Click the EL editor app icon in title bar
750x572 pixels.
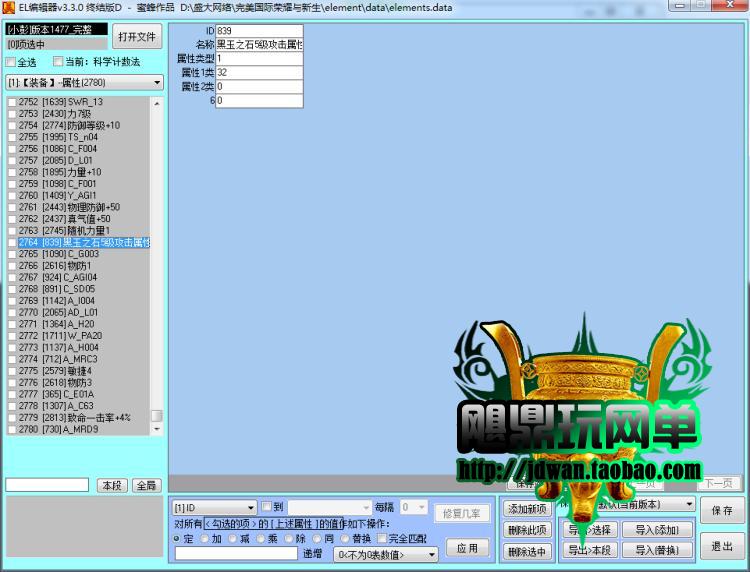8,7
